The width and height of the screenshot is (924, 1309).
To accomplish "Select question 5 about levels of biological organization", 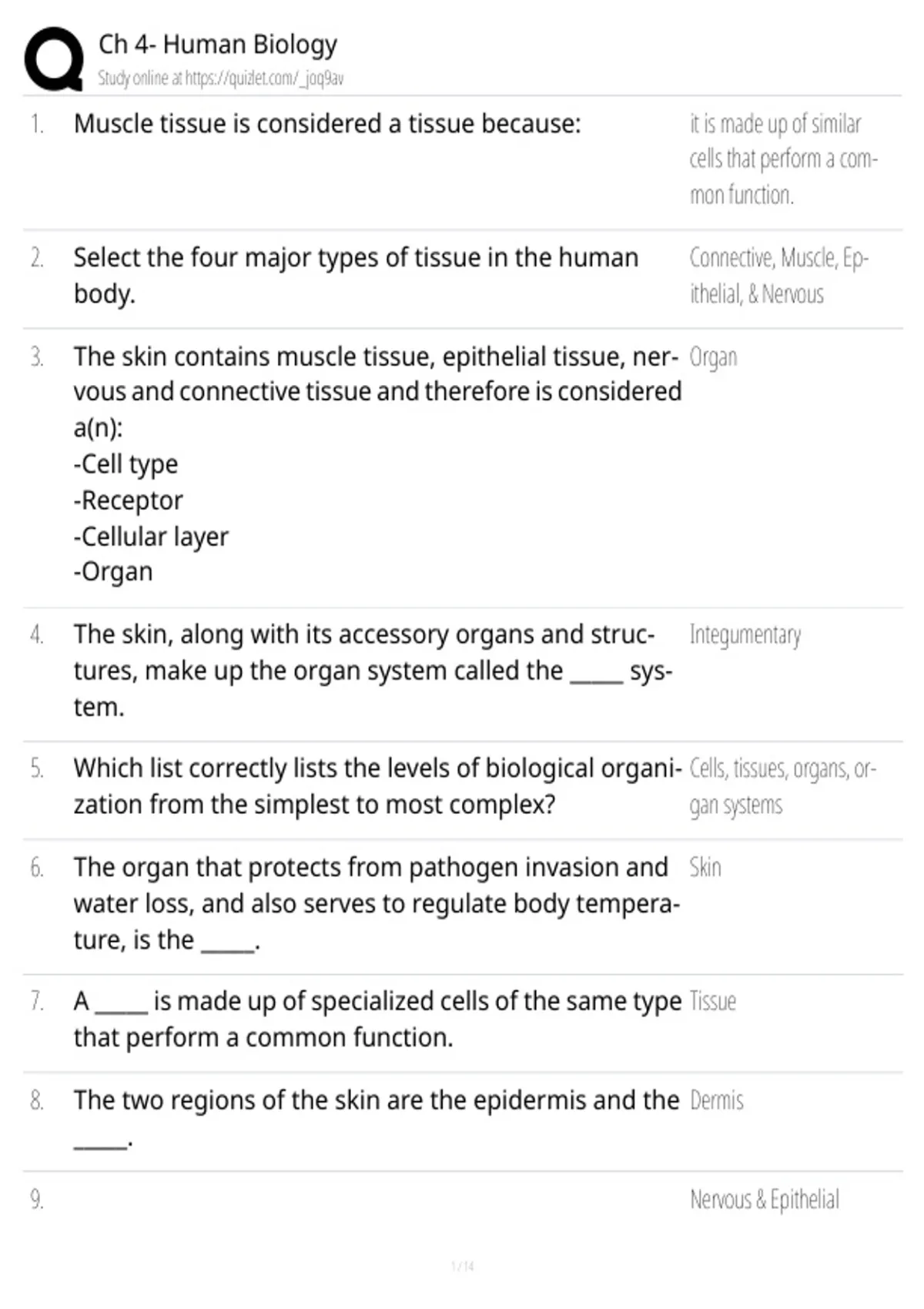I will click(x=378, y=786).
